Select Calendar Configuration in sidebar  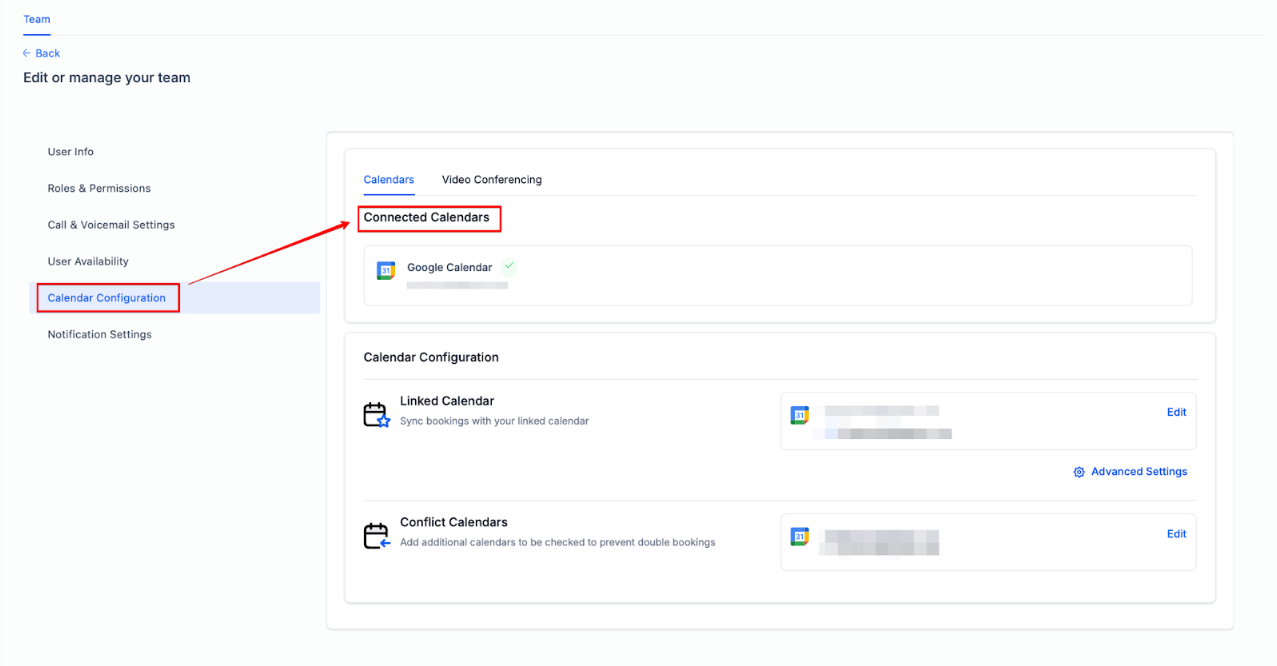click(x=107, y=298)
